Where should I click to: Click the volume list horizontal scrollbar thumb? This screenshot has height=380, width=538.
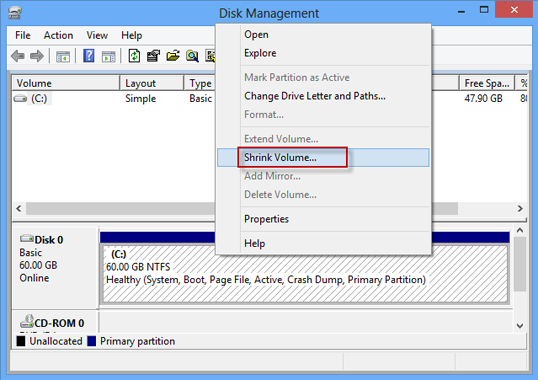pos(242,209)
